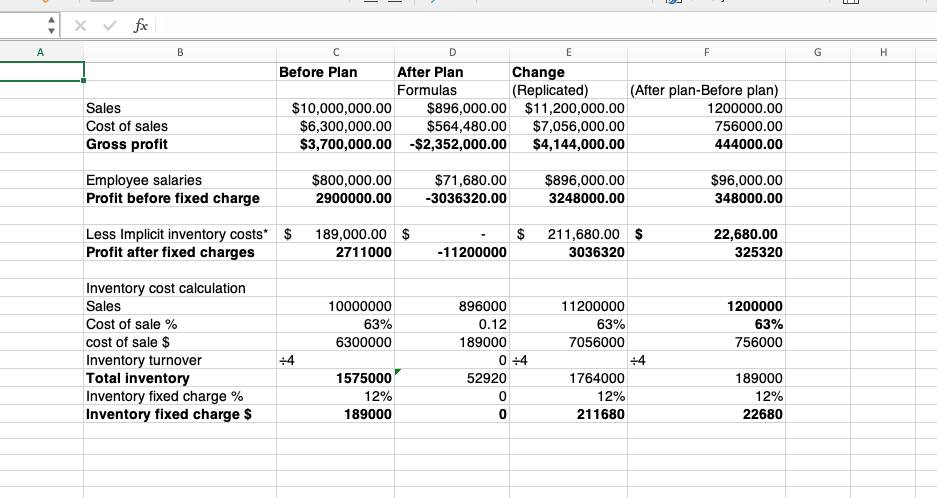The image size is (937, 498).
Task: Select column E header
Action: (x=568, y=52)
